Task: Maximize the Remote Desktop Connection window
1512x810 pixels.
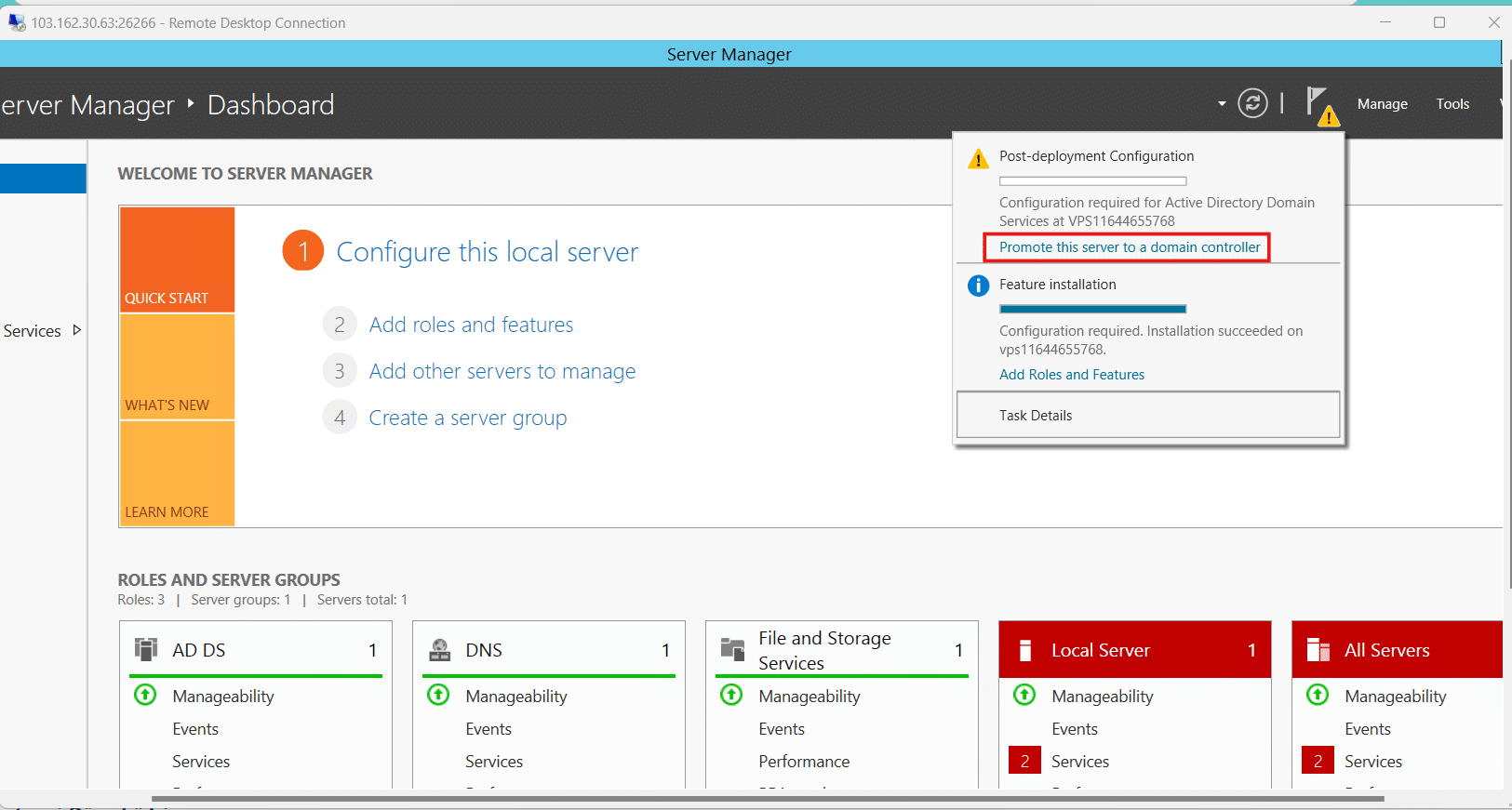Action: click(x=1439, y=22)
